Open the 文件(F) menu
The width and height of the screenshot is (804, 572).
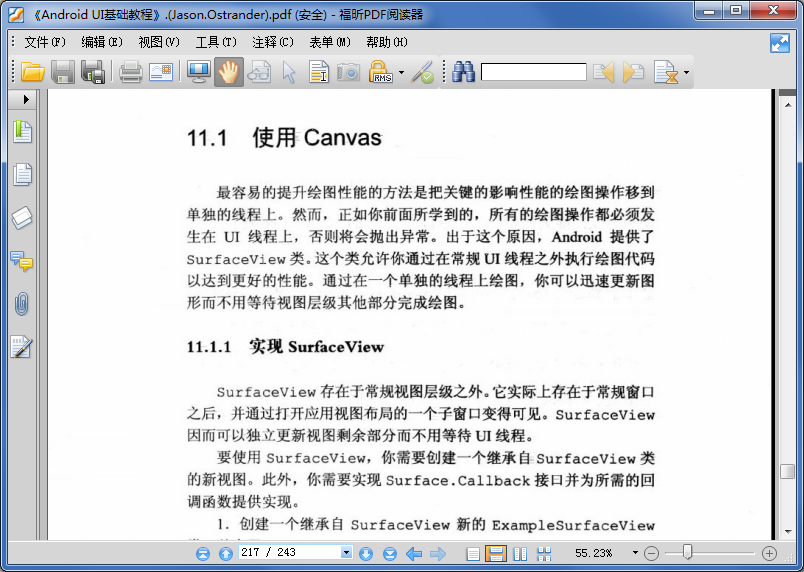[x=45, y=42]
